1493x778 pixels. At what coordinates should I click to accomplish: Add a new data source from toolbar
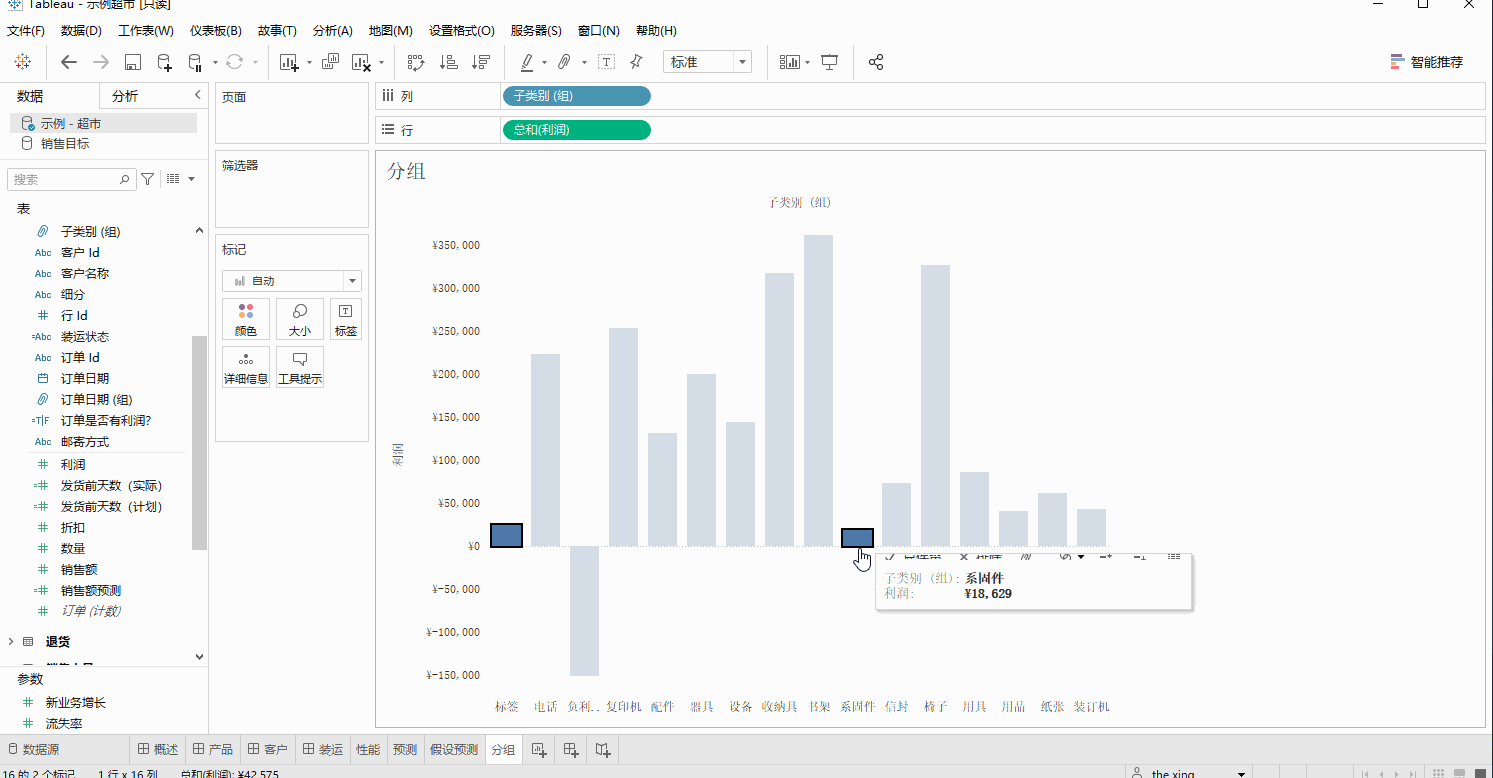(x=164, y=62)
